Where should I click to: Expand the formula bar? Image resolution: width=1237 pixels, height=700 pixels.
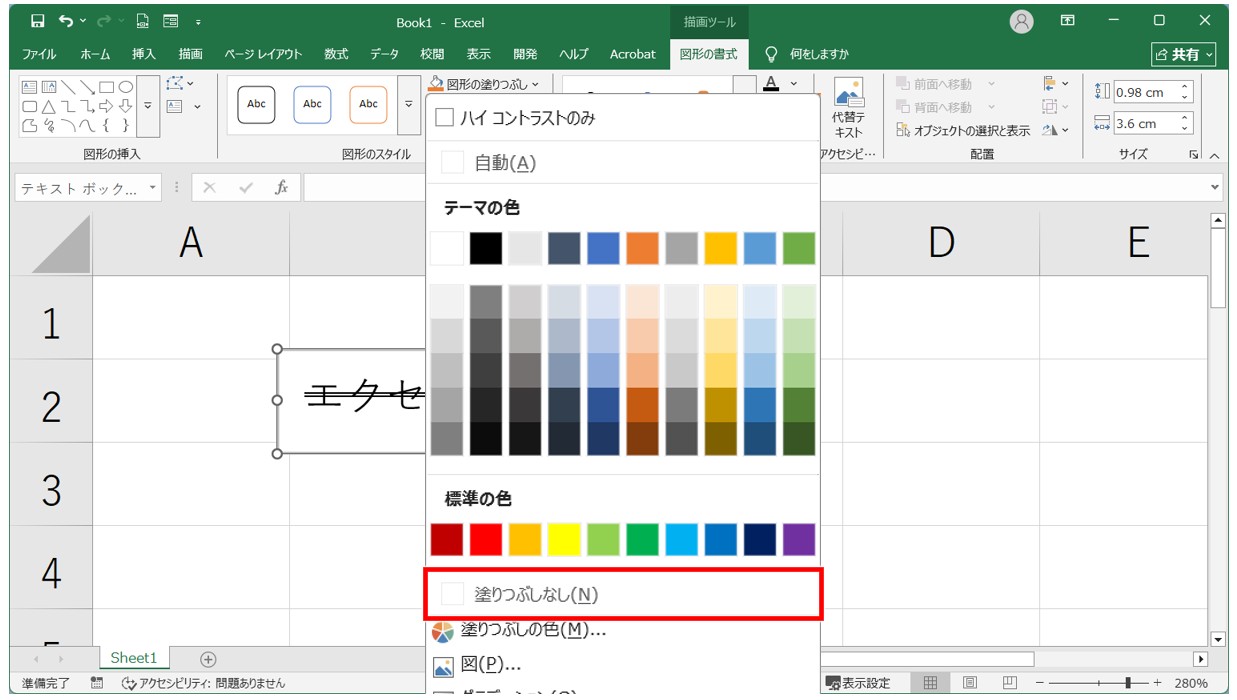[x=1215, y=187]
